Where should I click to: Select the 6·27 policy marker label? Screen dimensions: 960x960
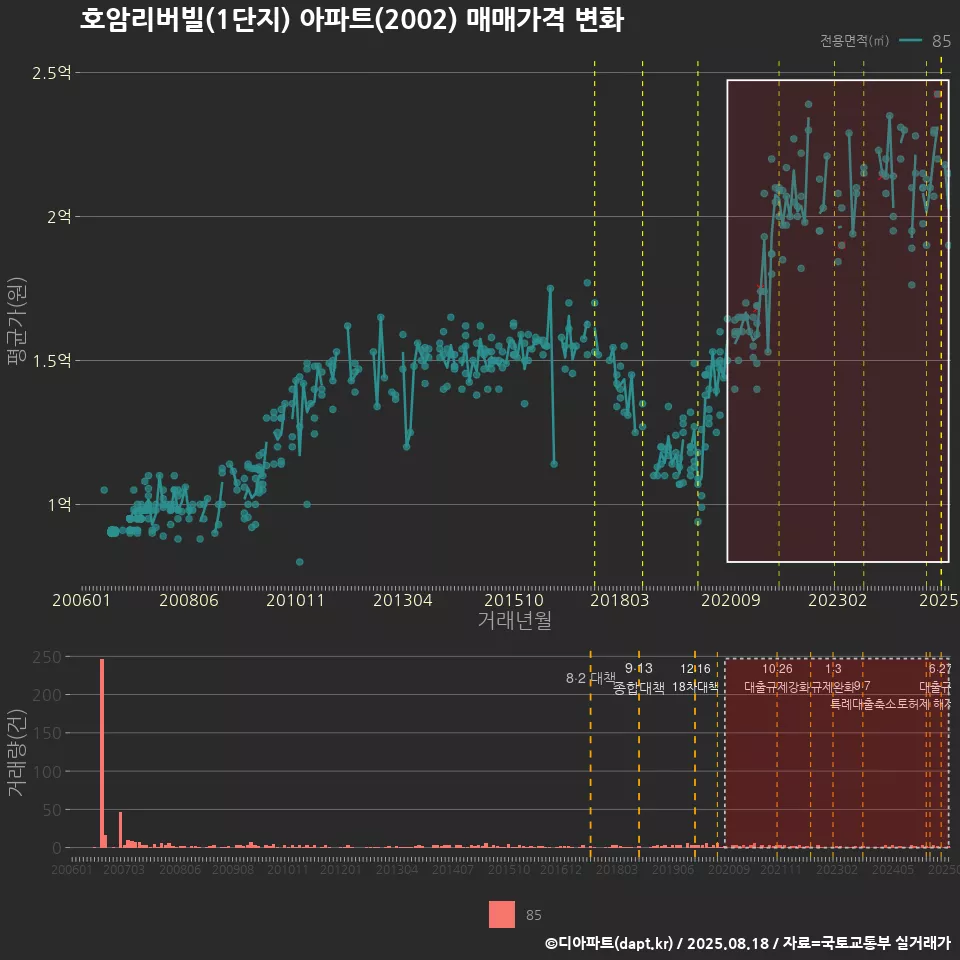(x=940, y=669)
